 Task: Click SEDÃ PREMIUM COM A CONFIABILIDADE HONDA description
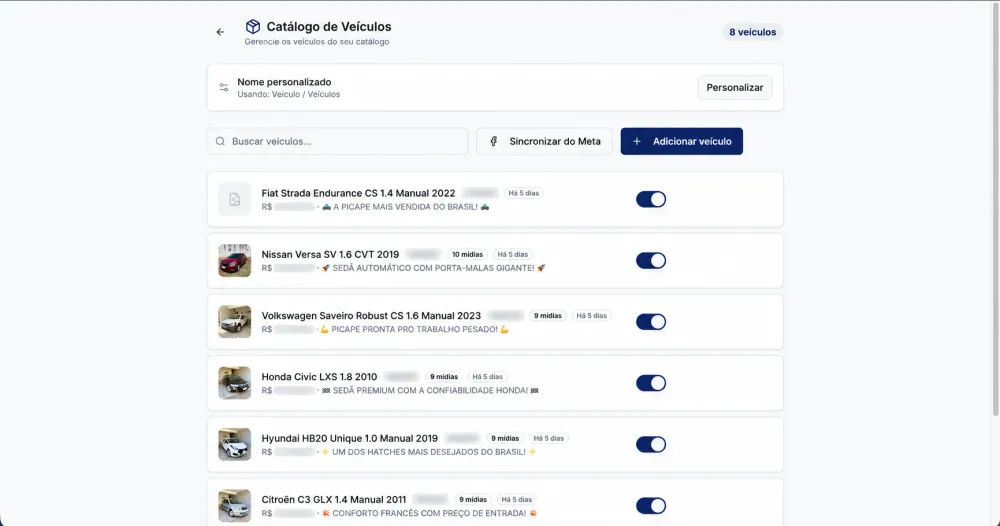coord(430,391)
